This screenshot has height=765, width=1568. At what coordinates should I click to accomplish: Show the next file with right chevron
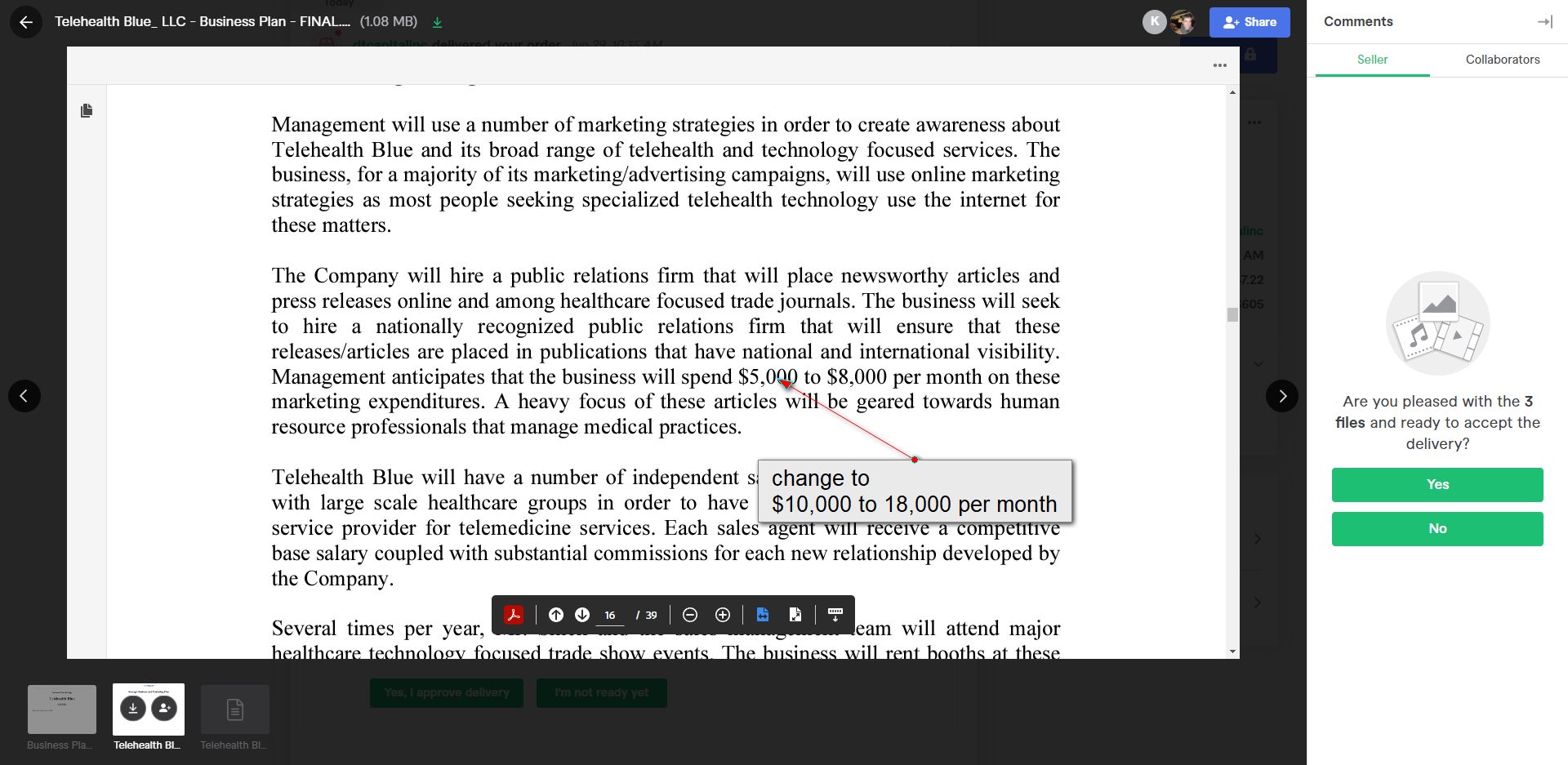click(1282, 396)
